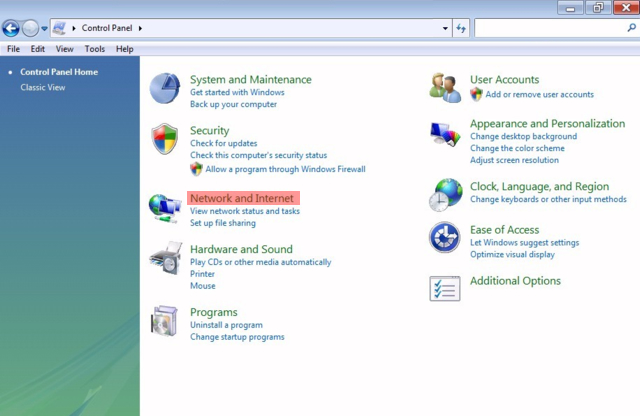Open the Programs category heading
The image size is (640, 416).
point(213,312)
